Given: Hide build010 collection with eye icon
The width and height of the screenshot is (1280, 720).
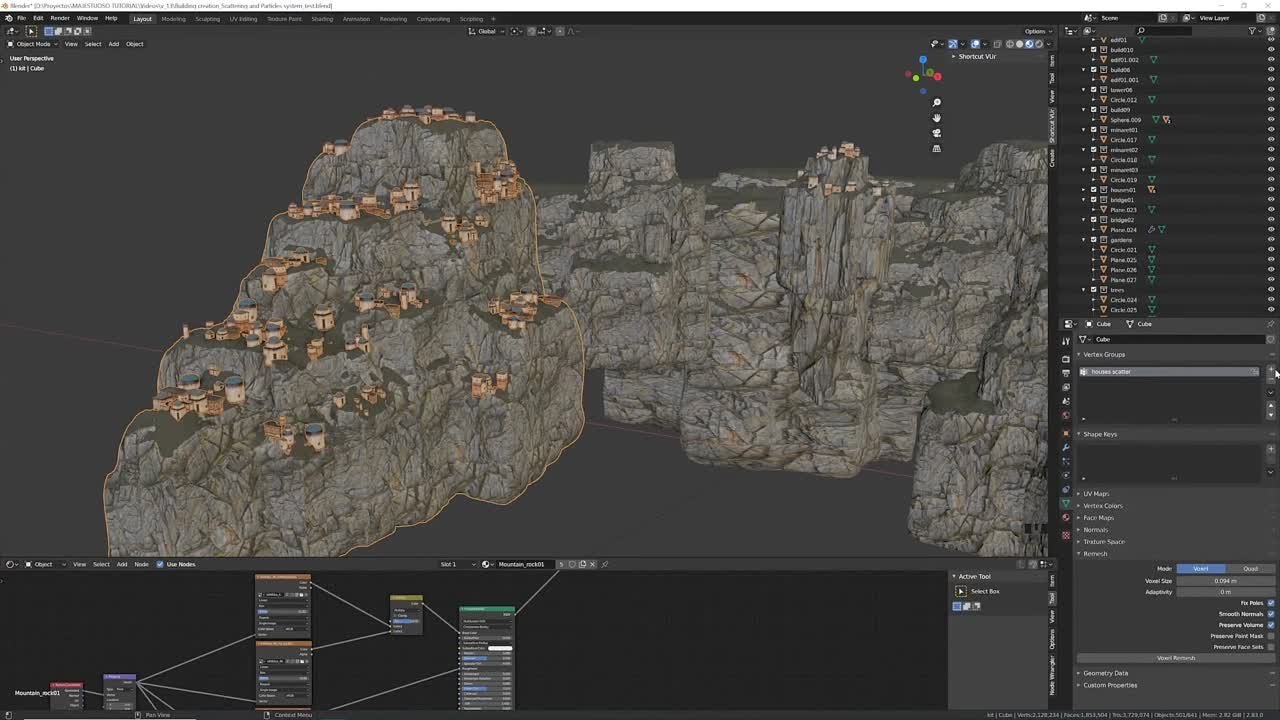Looking at the screenshot, I should click(x=1271, y=50).
